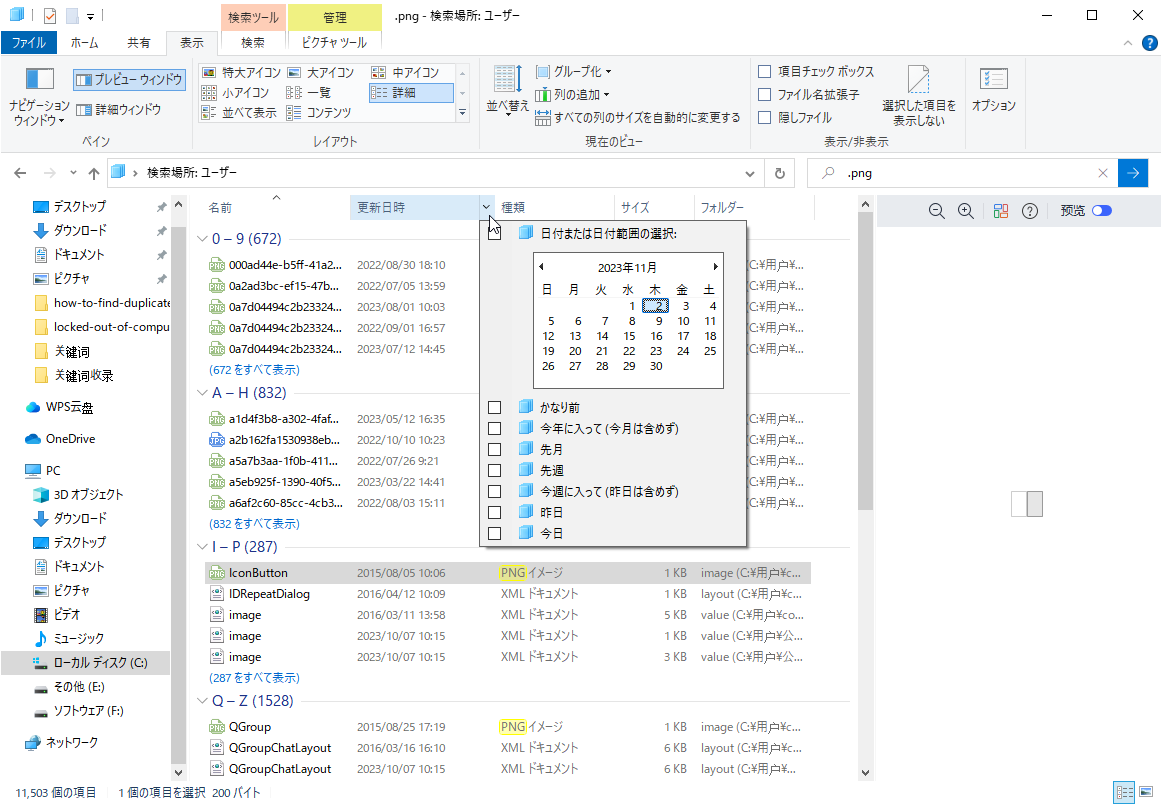Click the blue search arrow button
Viewport: 1162px width, 805px height.
tap(1133, 173)
